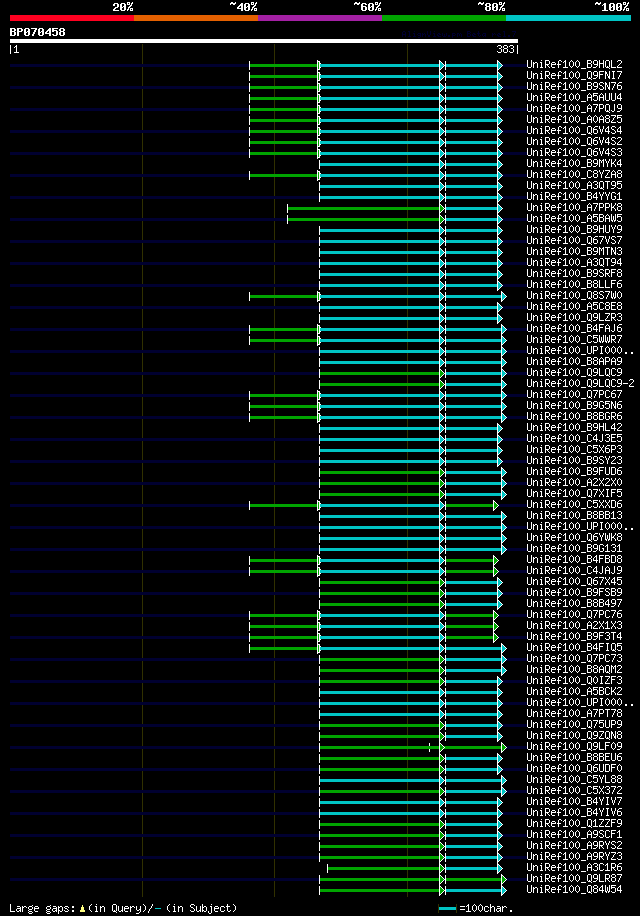Select the BP070458 query label

[x=37, y=32]
